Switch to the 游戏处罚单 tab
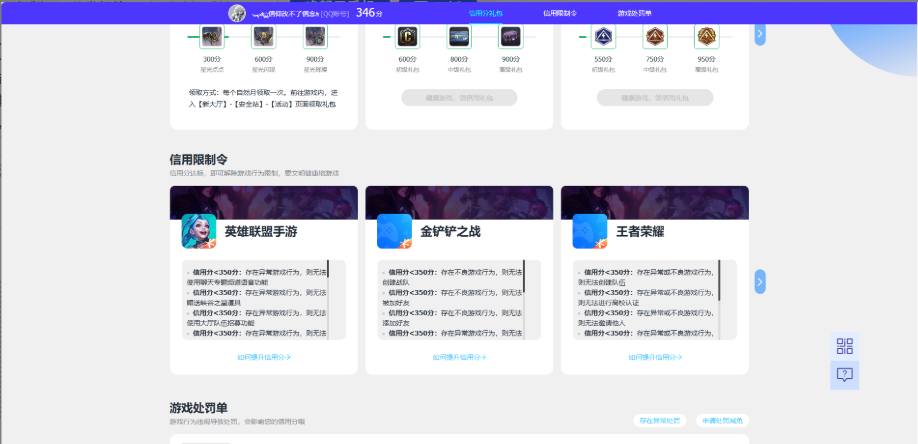This screenshot has width=918, height=444. pos(634,13)
